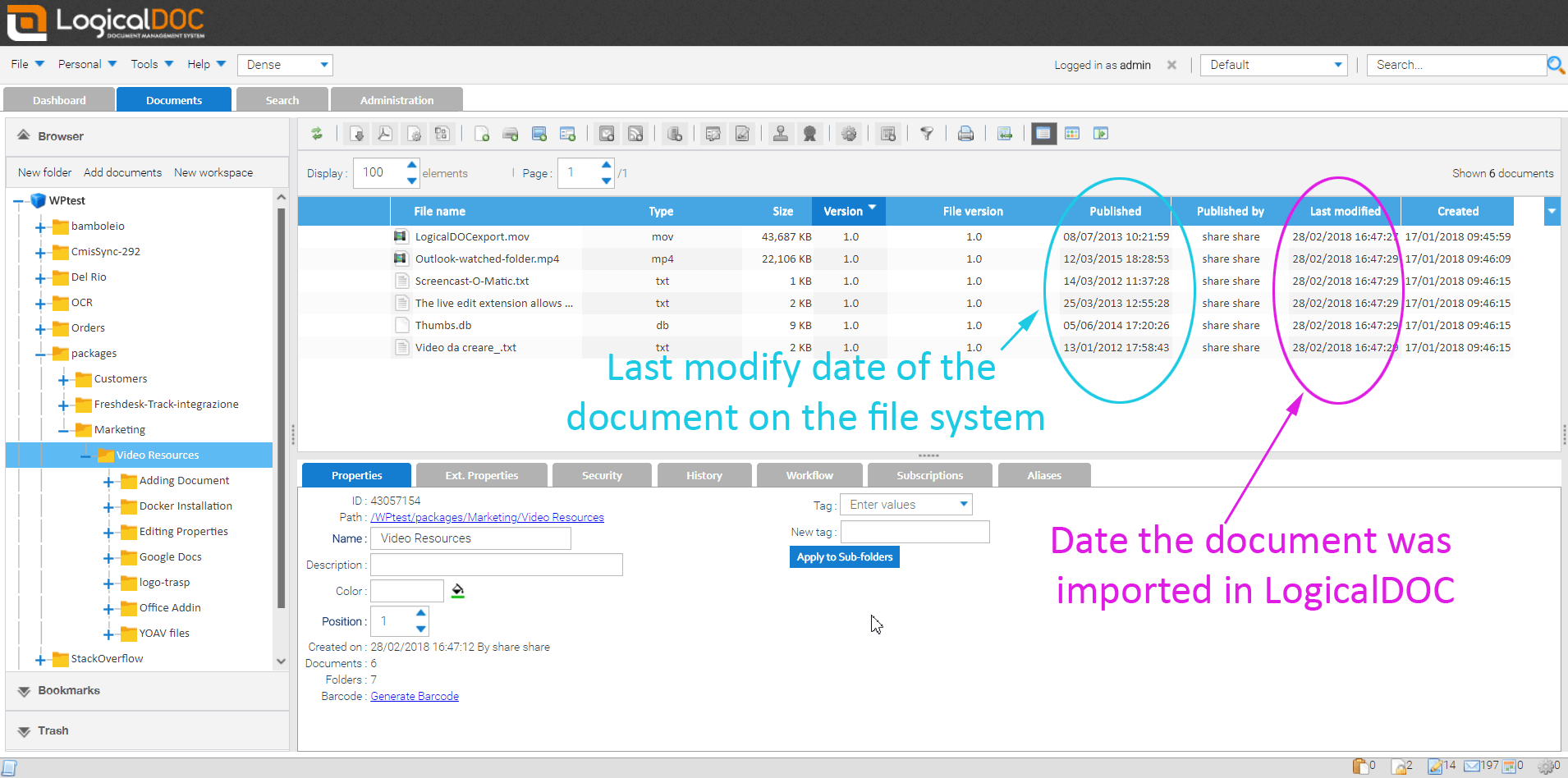Open the Ext. Properties tab

pyautogui.click(x=482, y=475)
